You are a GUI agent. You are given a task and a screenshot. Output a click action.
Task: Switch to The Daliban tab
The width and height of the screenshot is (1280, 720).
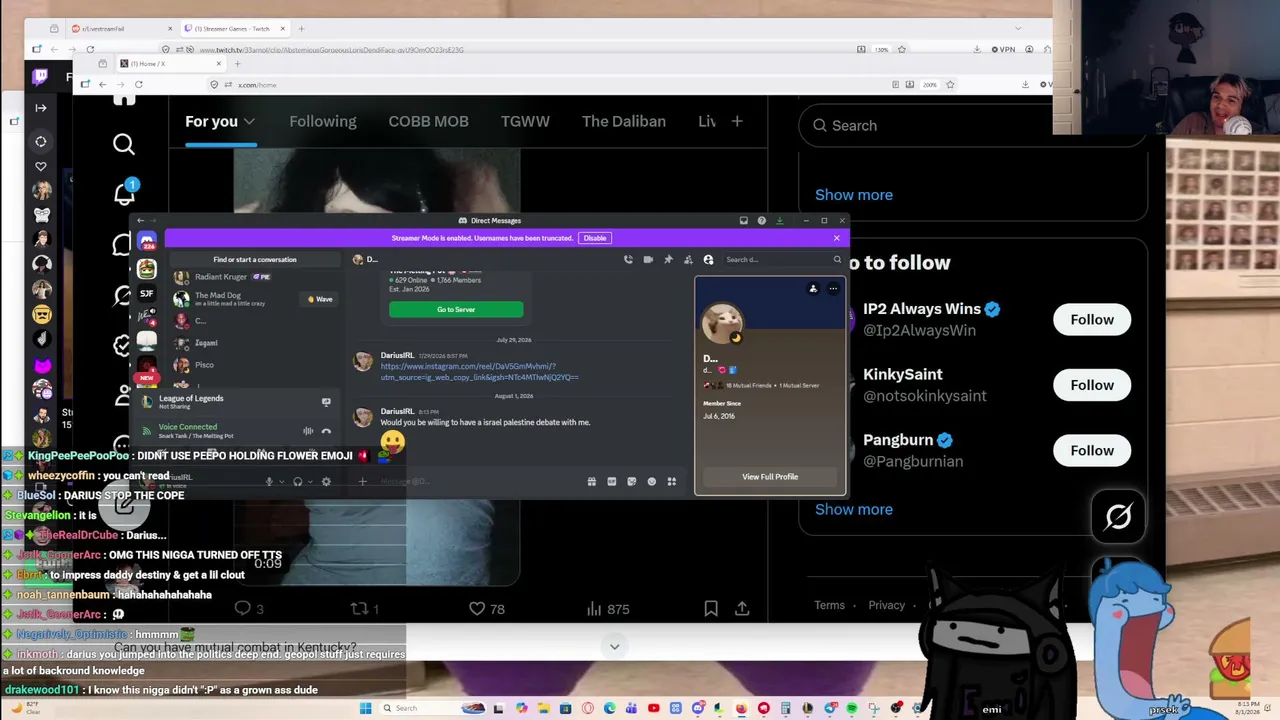624,121
